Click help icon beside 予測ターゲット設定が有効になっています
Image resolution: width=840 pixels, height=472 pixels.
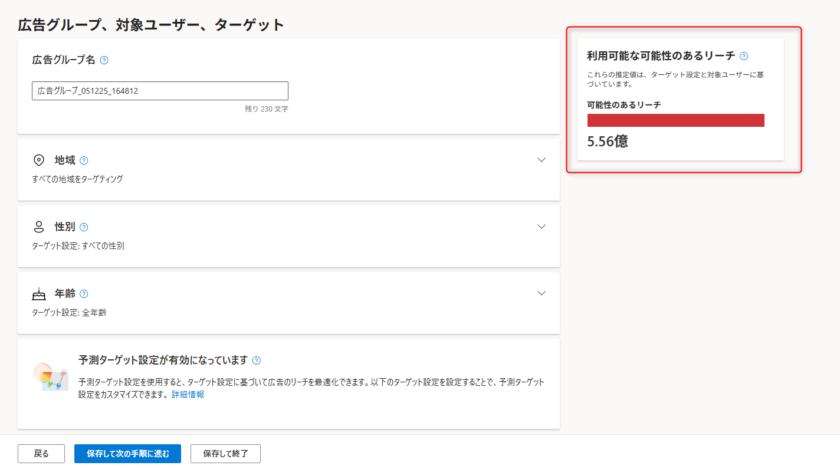pos(257,360)
